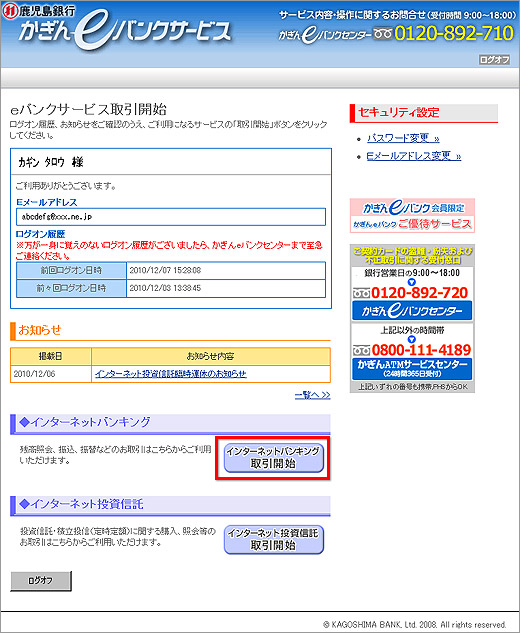
Task: Click the KAGOSHIMA BANK copyright footer text
Action: (415, 625)
